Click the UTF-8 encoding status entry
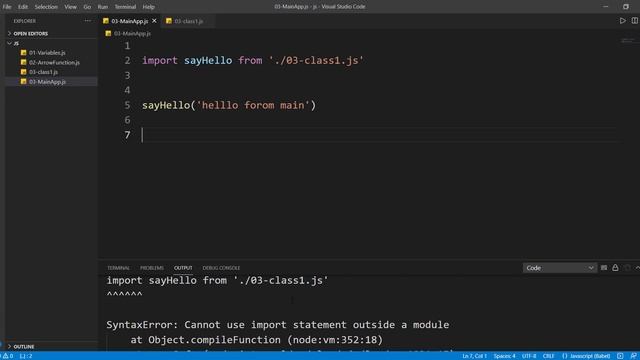 click(529, 356)
